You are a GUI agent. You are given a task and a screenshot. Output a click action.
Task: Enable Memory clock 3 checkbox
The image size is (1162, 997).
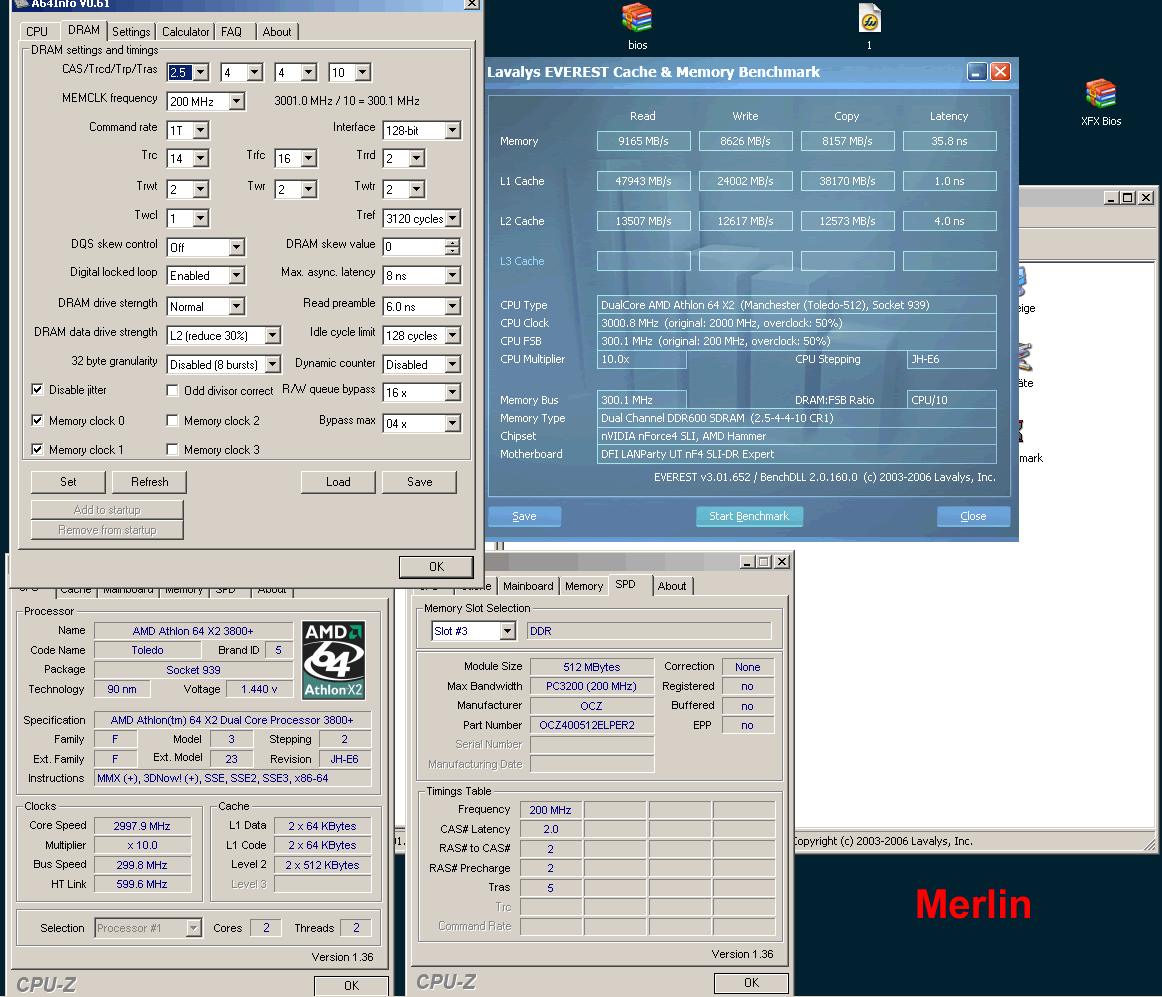tap(172, 449)
